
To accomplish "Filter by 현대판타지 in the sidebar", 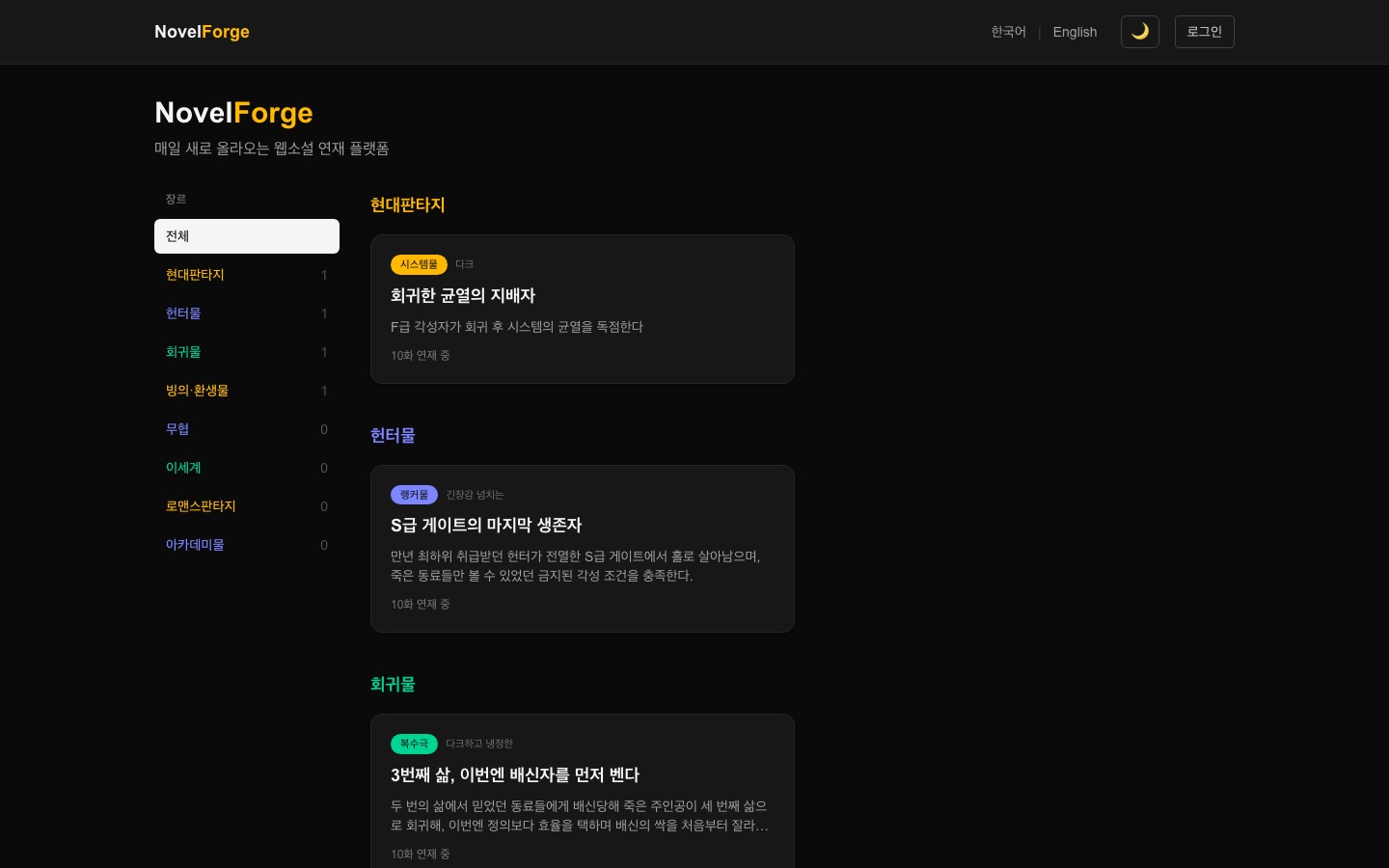I will [x=247, y=275].
